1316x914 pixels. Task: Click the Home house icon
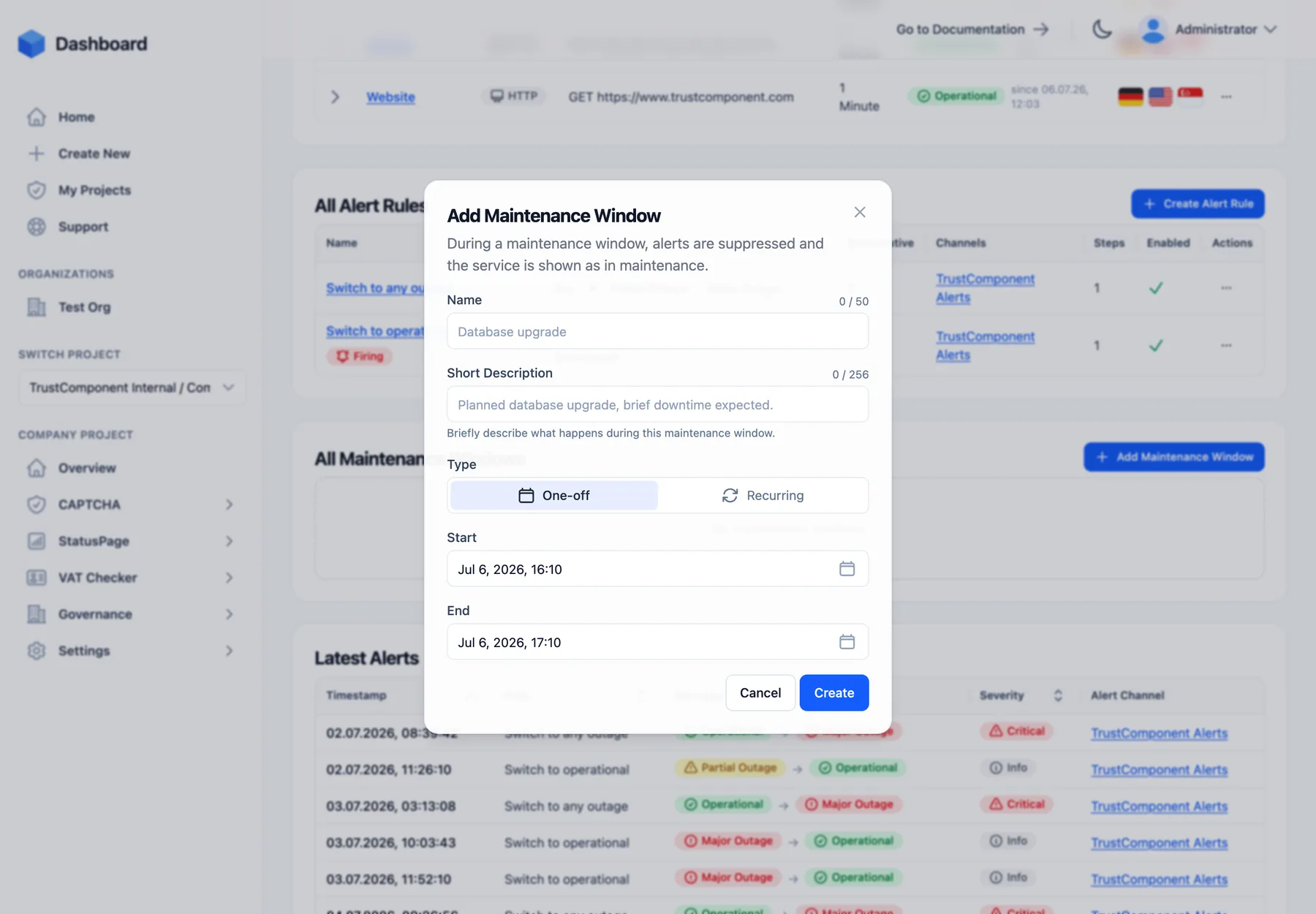pos(37,117)
